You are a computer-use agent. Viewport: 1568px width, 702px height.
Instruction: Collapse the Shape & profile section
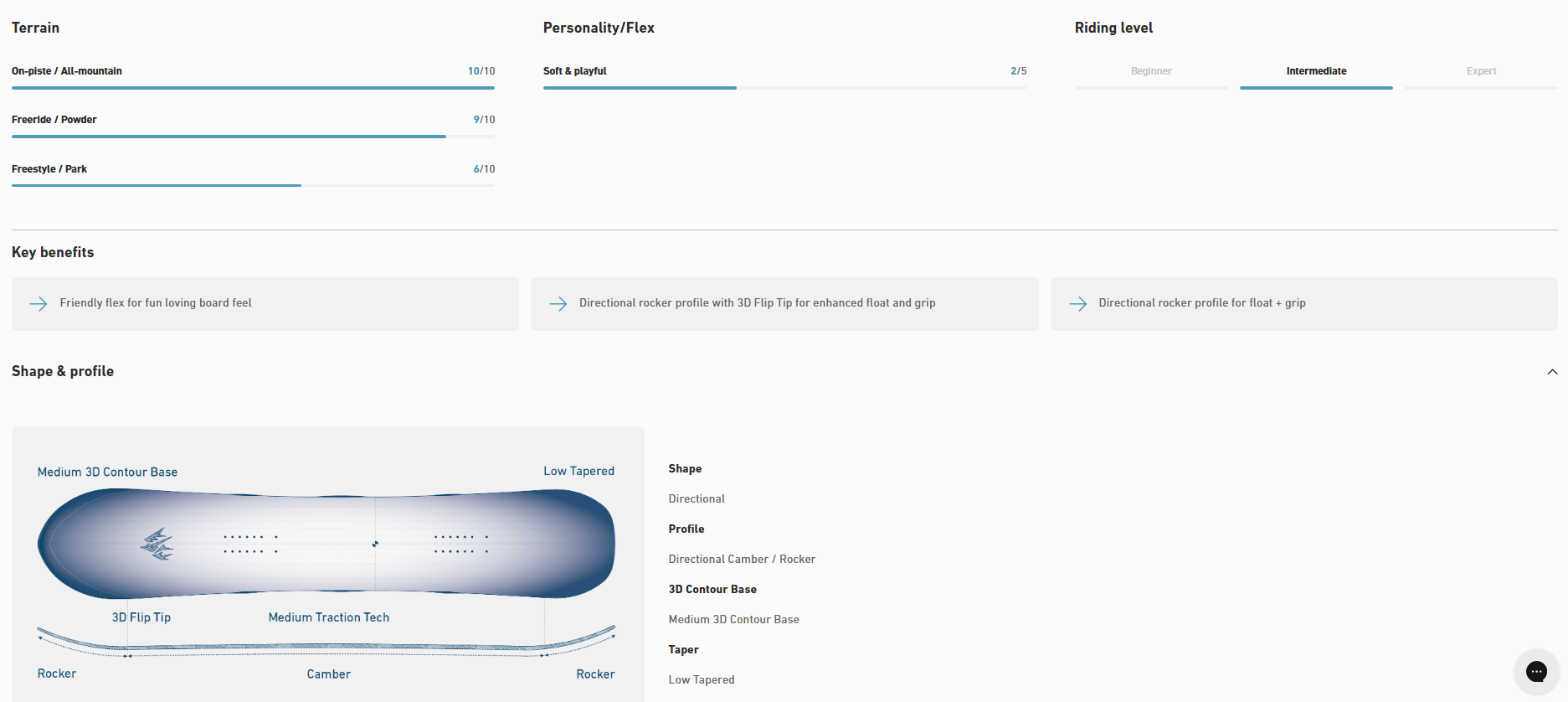1552,372
